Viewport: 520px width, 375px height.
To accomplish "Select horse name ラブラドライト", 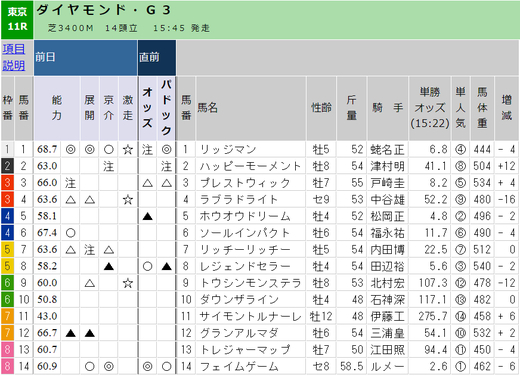I will tap(239, 199).
